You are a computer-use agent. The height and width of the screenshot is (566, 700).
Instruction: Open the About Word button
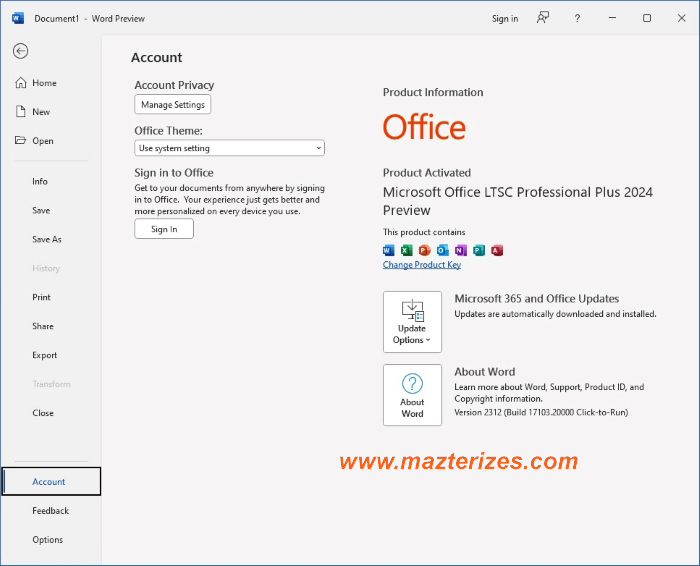point(412,395)
